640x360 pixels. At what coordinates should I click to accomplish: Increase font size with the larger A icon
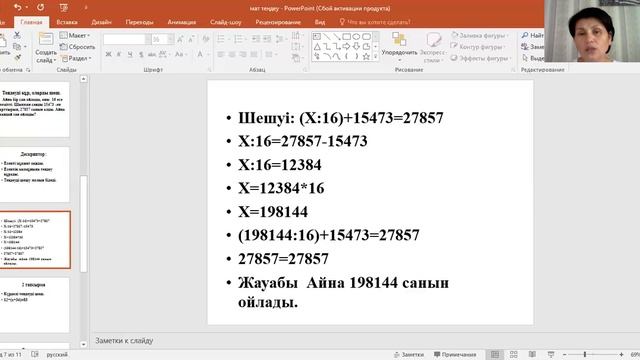(181, 39)
